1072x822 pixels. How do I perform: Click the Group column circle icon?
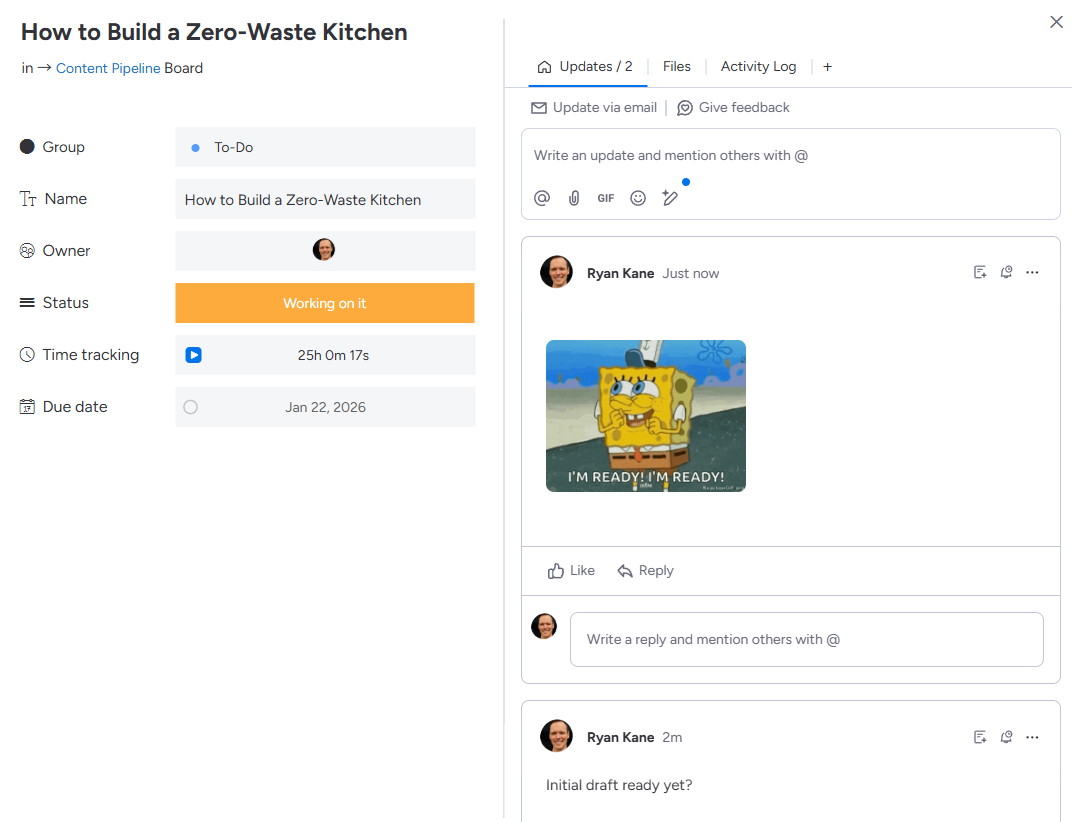[27, 146]
